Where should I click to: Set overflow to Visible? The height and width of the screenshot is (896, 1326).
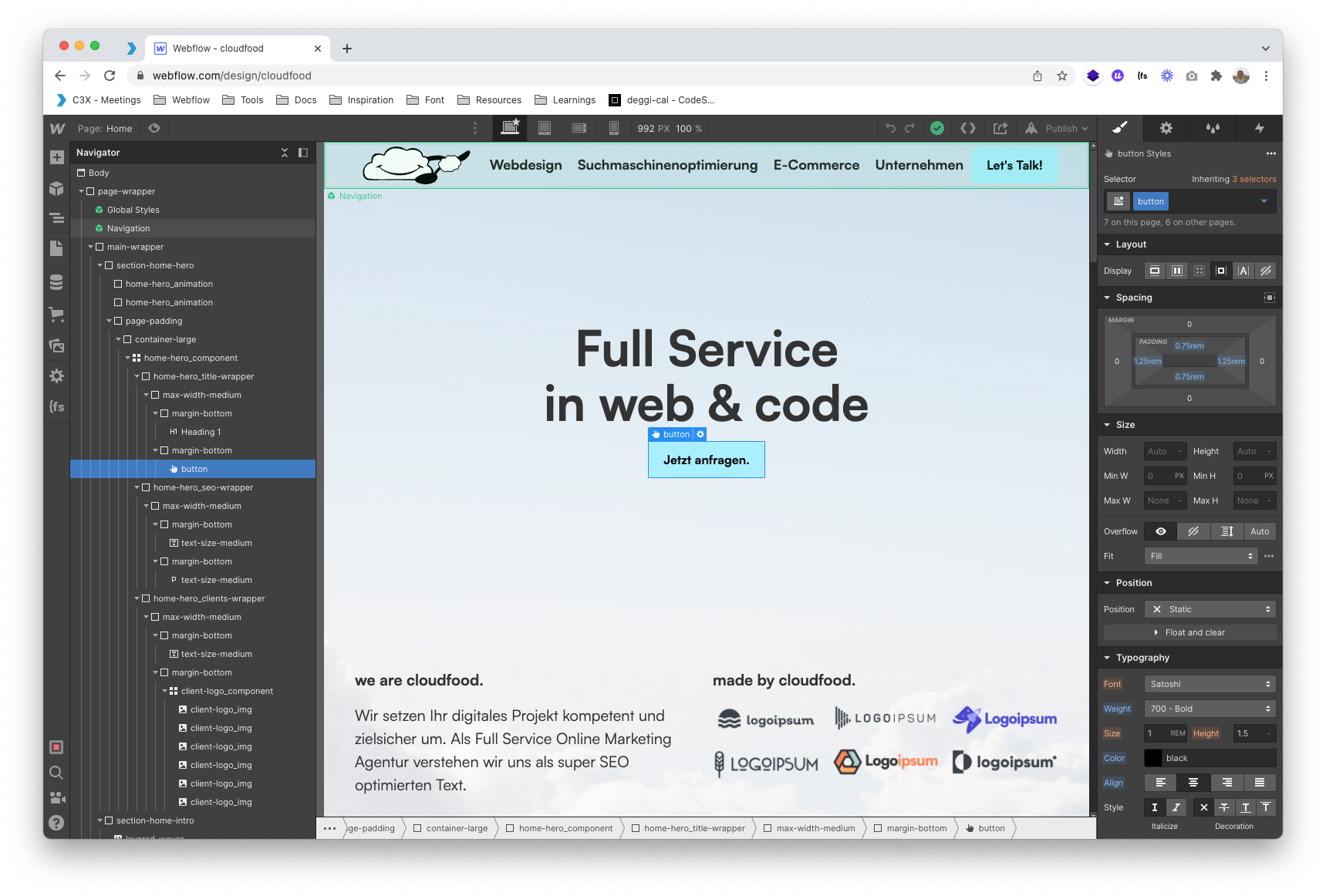click(1161, 531)
